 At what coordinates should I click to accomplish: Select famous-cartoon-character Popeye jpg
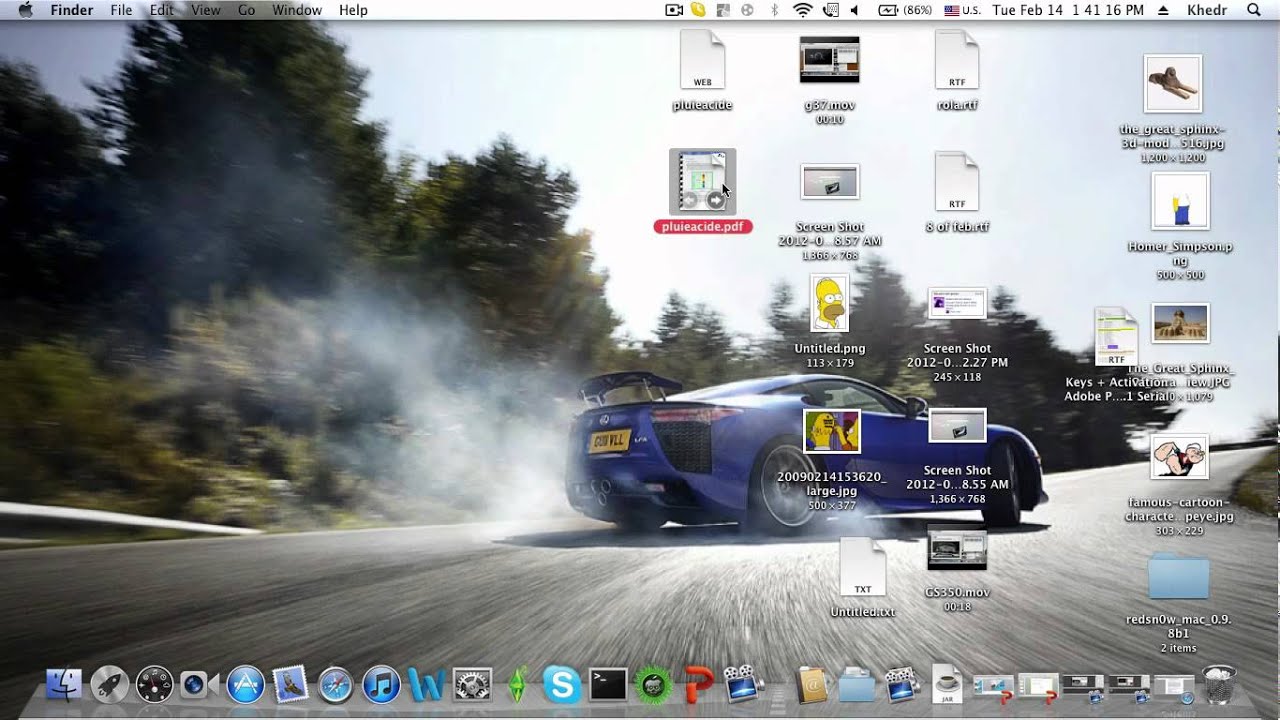[1180, 456]
